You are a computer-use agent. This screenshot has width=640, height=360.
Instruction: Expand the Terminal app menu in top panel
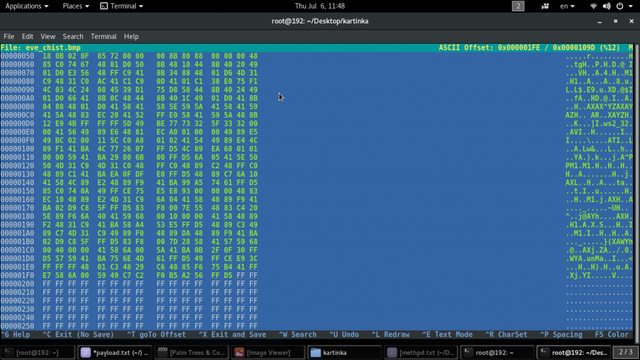click(x=122, y=6)
